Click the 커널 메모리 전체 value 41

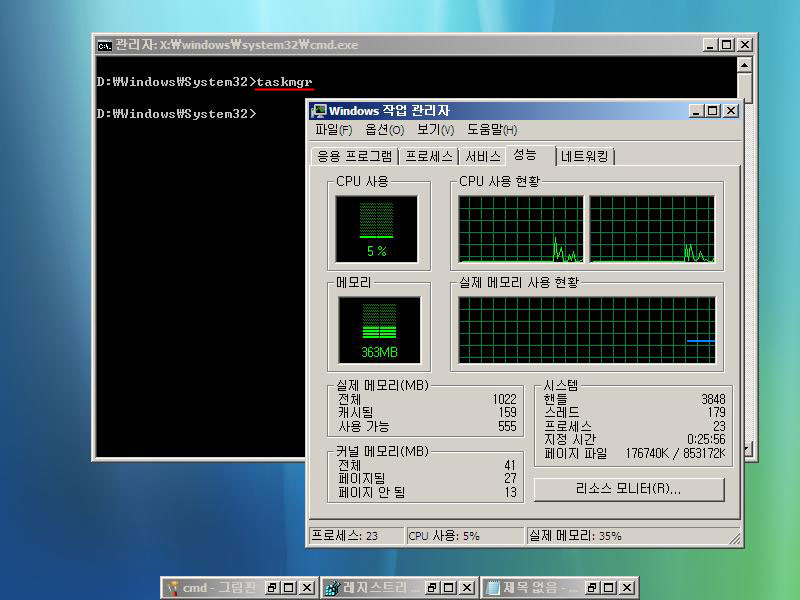point(510,465)
